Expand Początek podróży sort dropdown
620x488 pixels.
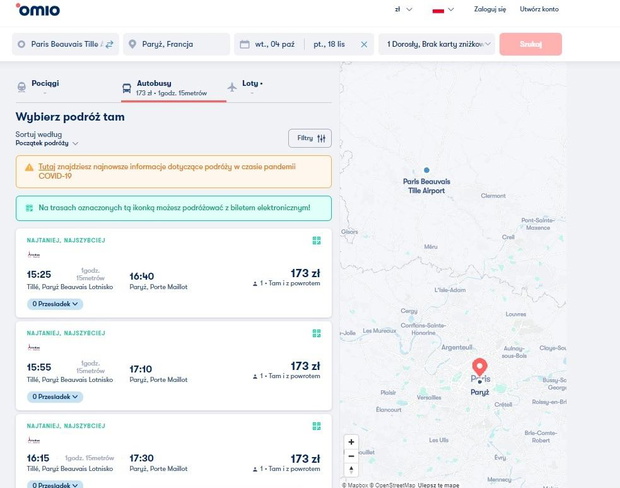pyautogui.click(x=47, y=143)
